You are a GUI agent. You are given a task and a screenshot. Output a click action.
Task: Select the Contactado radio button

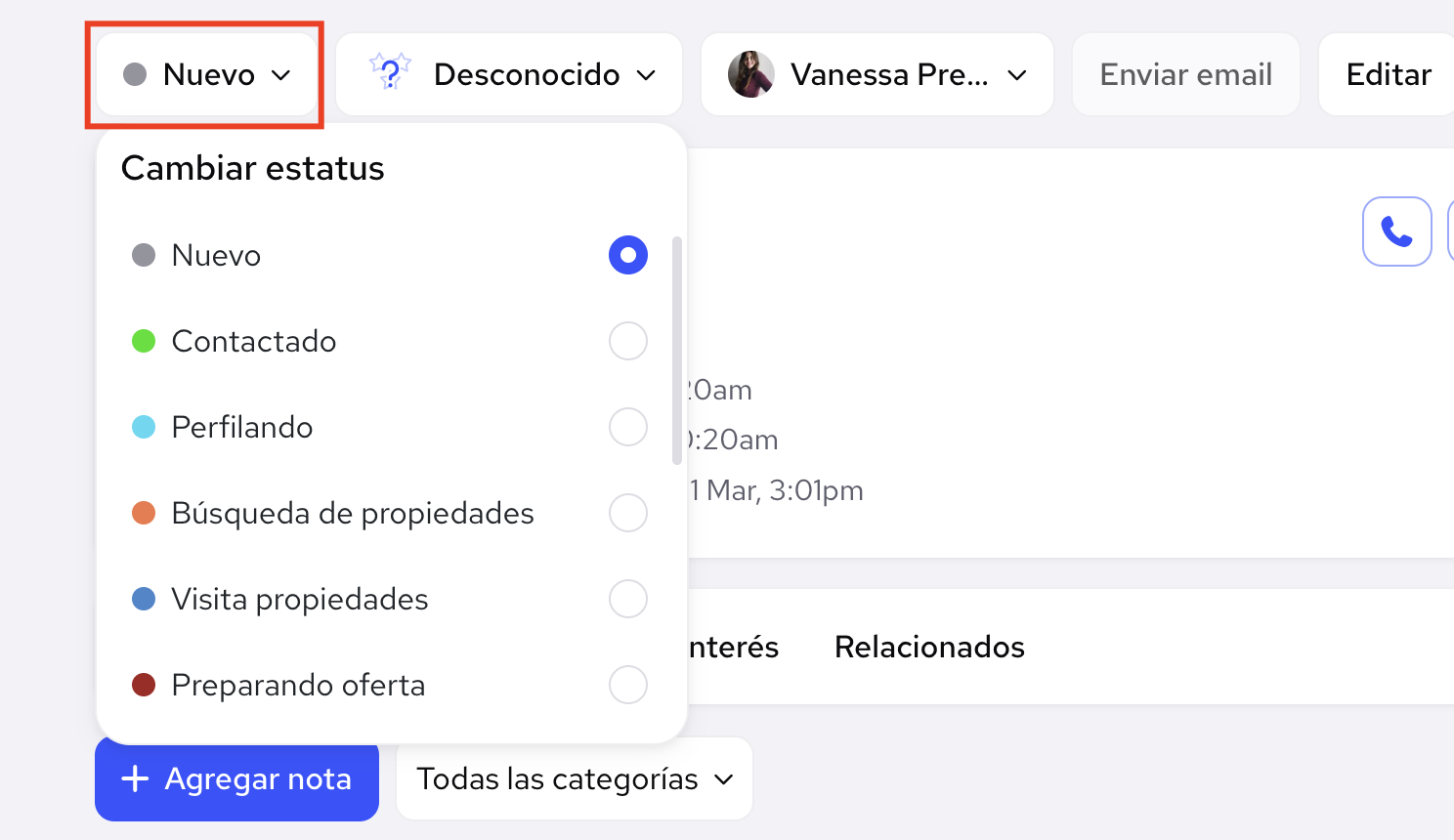click(x=628, y=341)
